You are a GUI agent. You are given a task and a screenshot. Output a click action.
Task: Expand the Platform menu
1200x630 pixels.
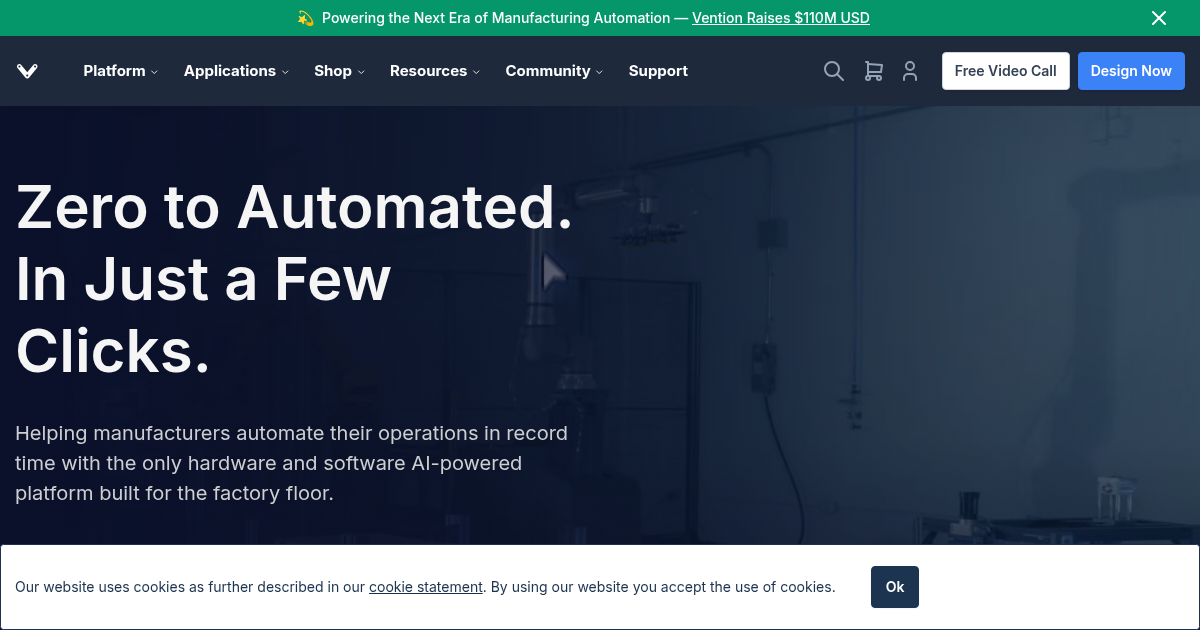point(121,71)
